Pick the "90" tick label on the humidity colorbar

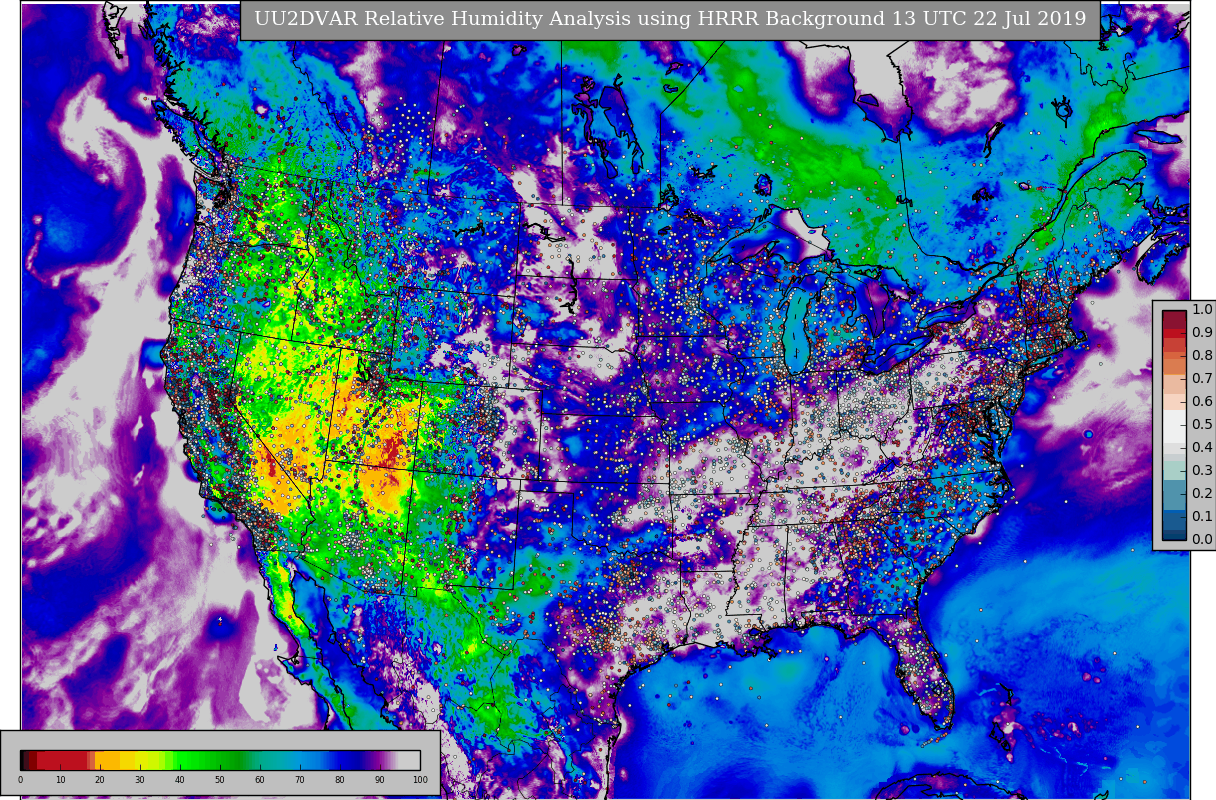point(380,780)
